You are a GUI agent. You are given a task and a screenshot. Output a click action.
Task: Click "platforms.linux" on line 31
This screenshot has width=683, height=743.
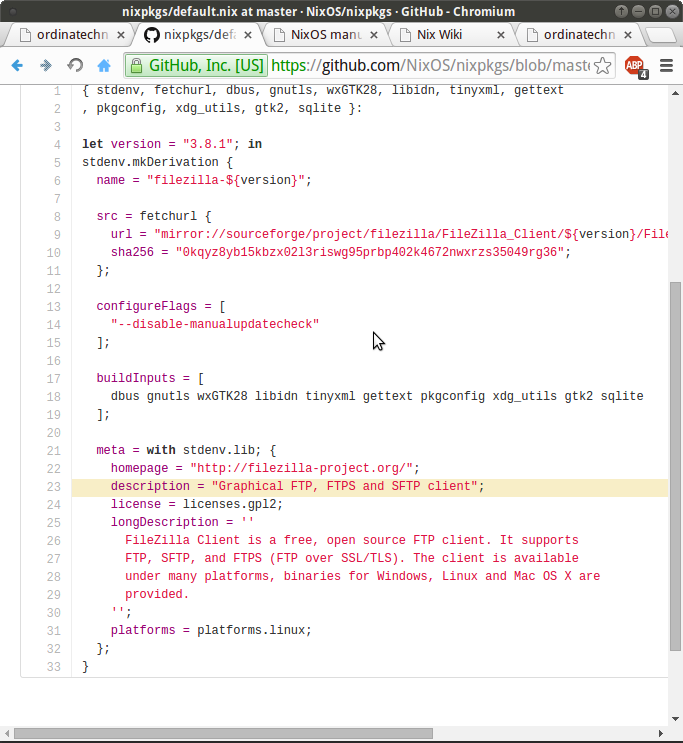point(251,630)
